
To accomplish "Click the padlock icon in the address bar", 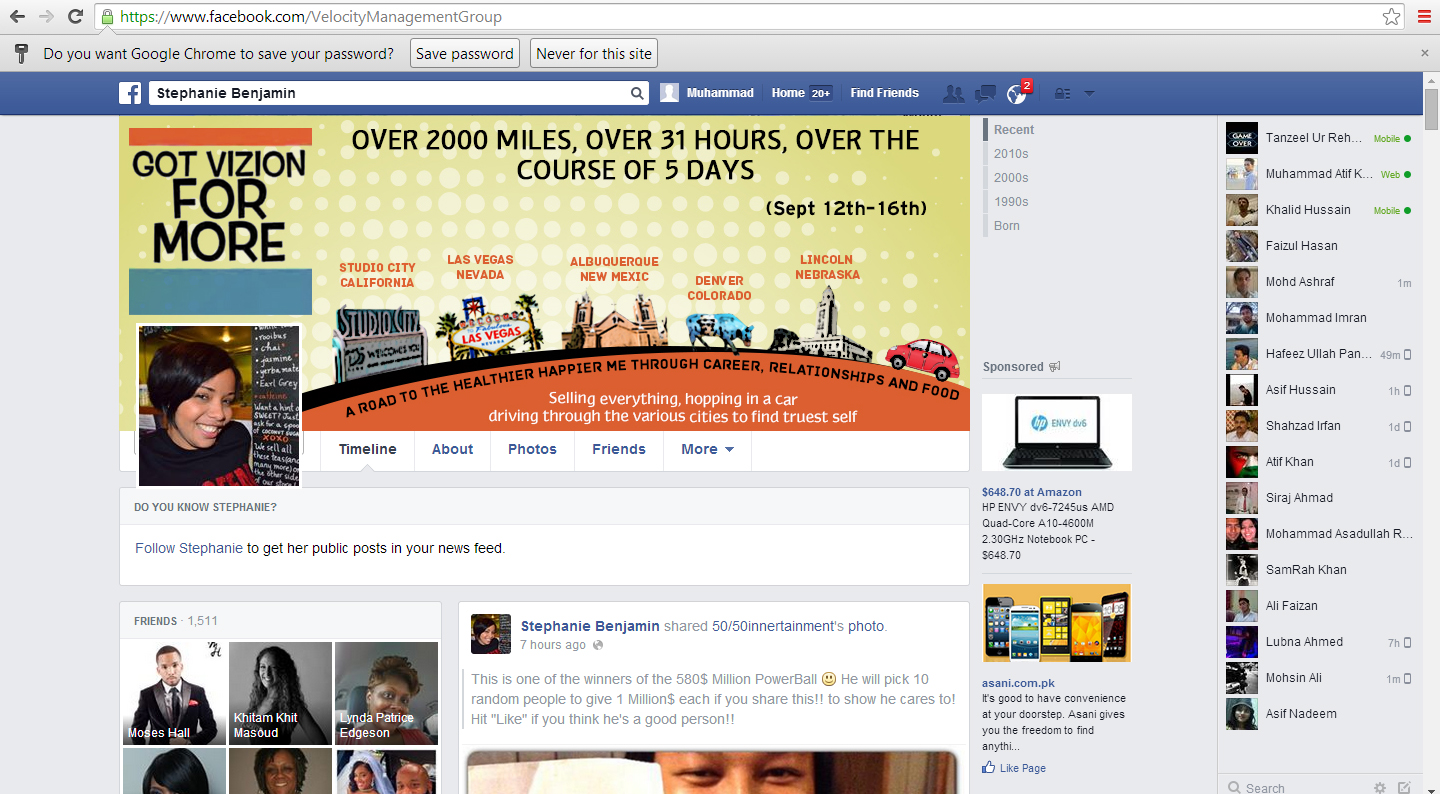I will click(x=106, y=16).
